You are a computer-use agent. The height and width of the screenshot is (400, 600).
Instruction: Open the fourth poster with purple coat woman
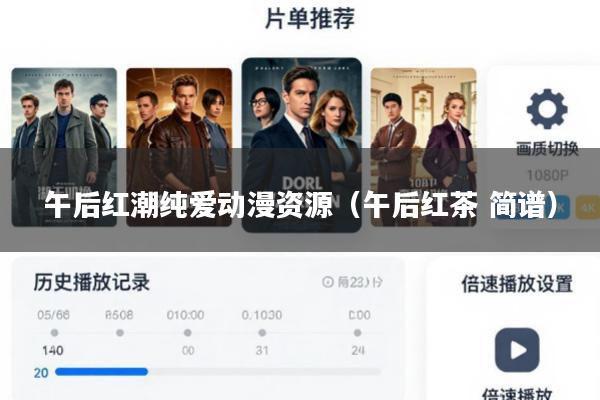[423, 147]
